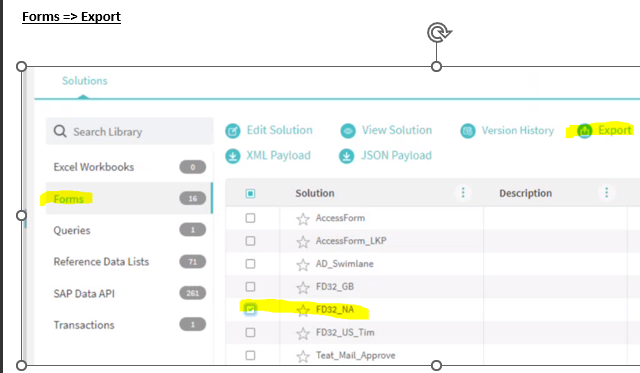The height and width of the screenshot is (373, 640).
Task: Click the JSON Payload button label
Action: point(396,155)
